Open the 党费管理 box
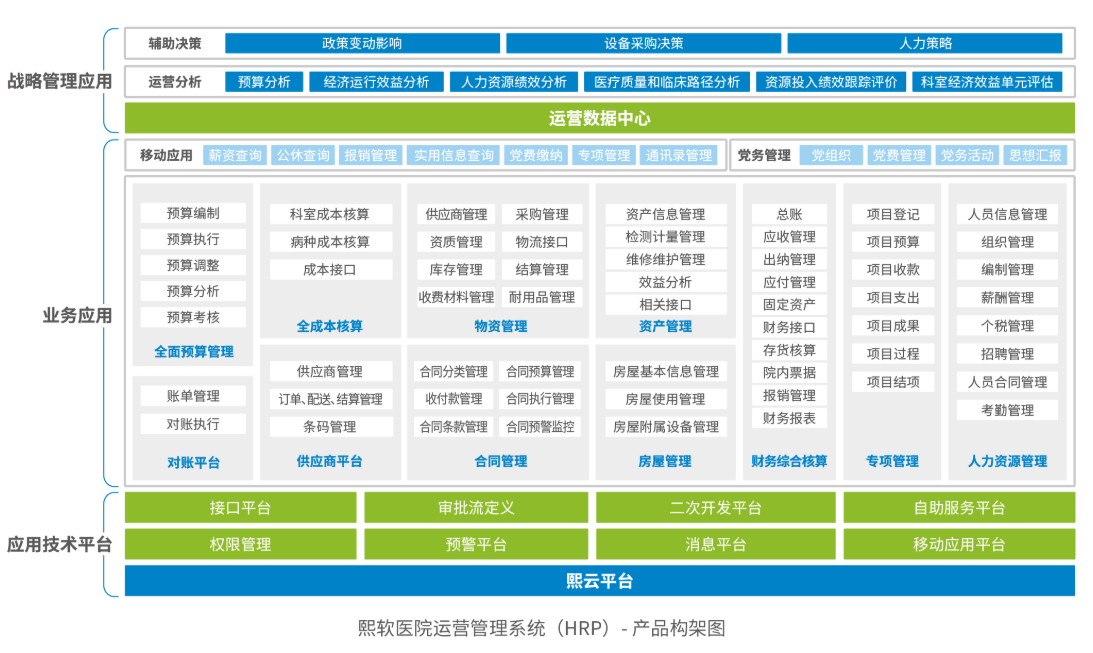Screen dimensions: 1093x653 click(899, 155)
